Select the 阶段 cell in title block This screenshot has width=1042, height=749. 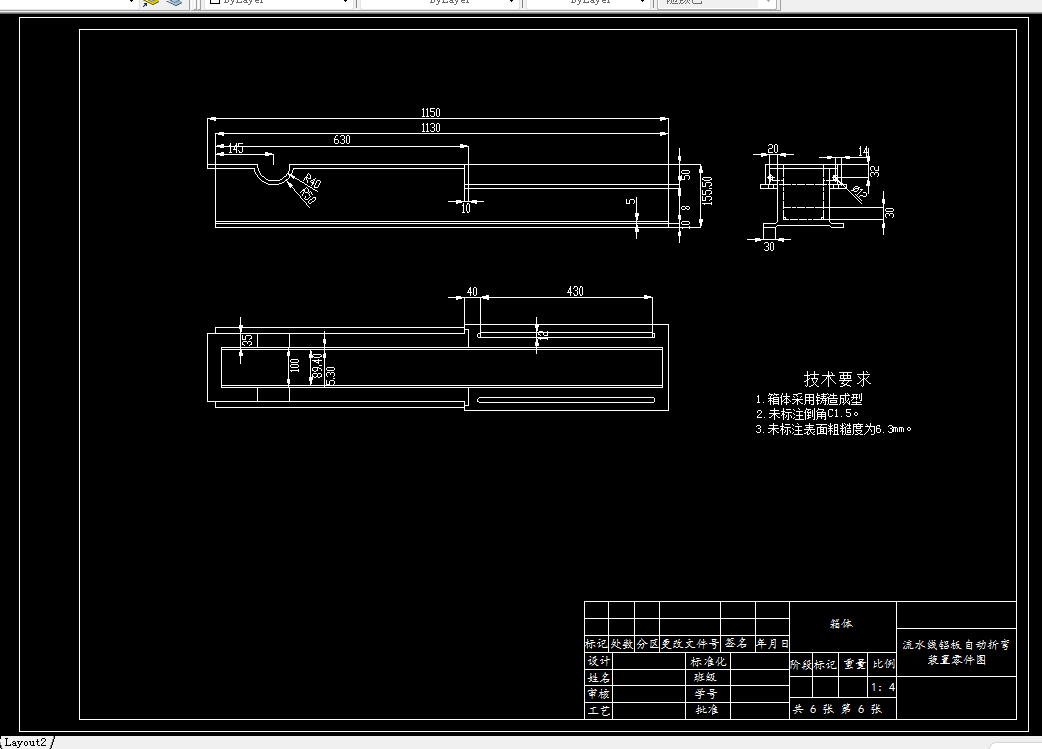click(x=801, y=664)
